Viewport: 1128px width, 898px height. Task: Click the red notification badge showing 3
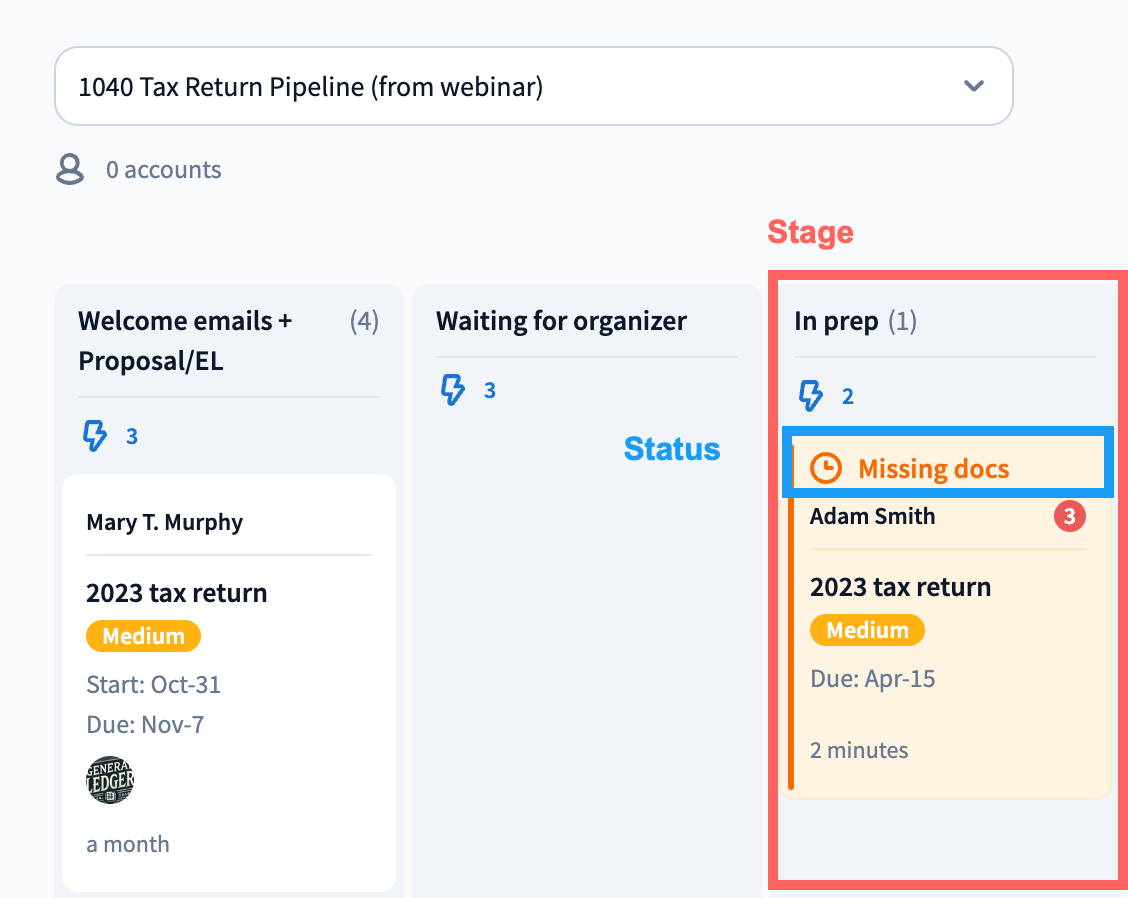coord(1069,517)
